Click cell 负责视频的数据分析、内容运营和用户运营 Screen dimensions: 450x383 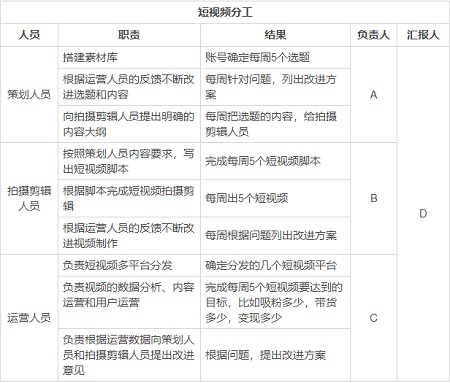[x=129, y=302]
